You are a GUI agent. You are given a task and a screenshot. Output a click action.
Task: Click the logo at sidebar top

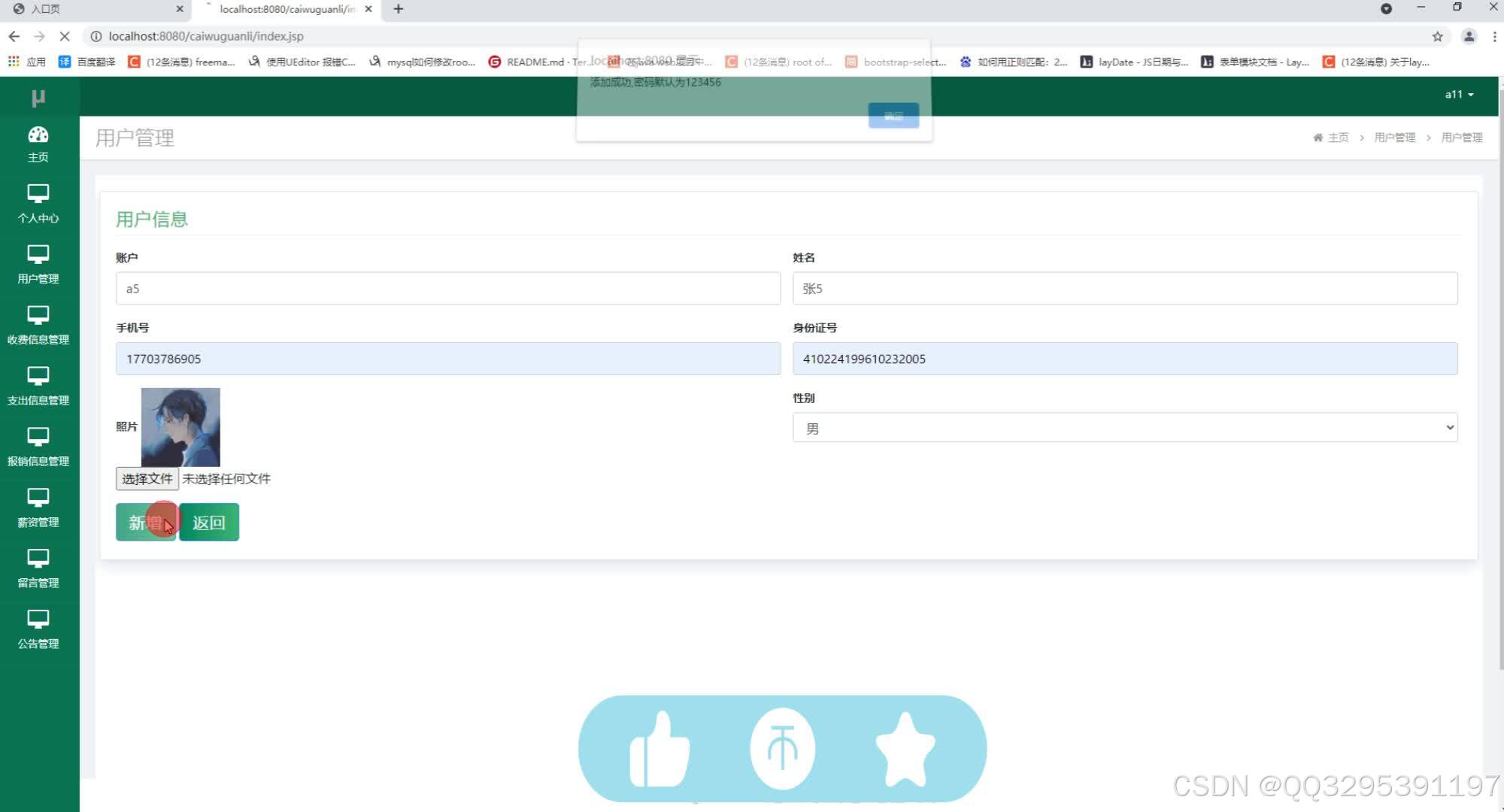38,98
